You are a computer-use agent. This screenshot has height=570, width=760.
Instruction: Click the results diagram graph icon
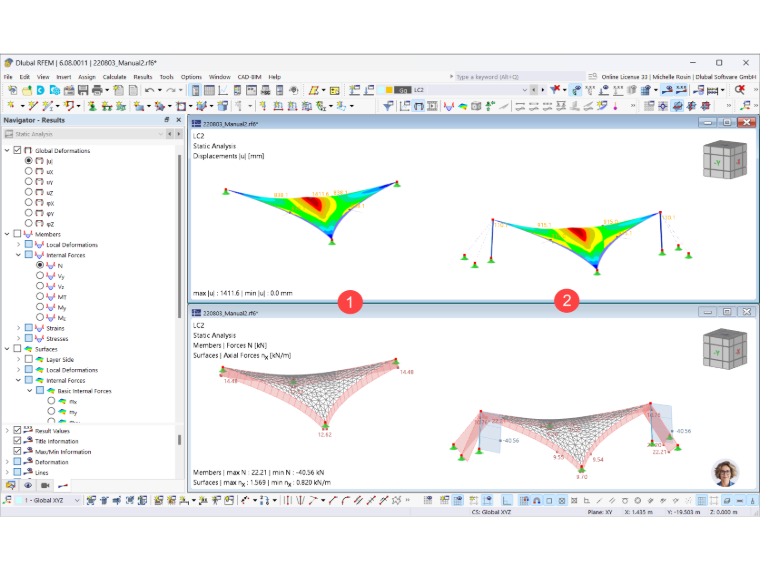click(223, 90)
